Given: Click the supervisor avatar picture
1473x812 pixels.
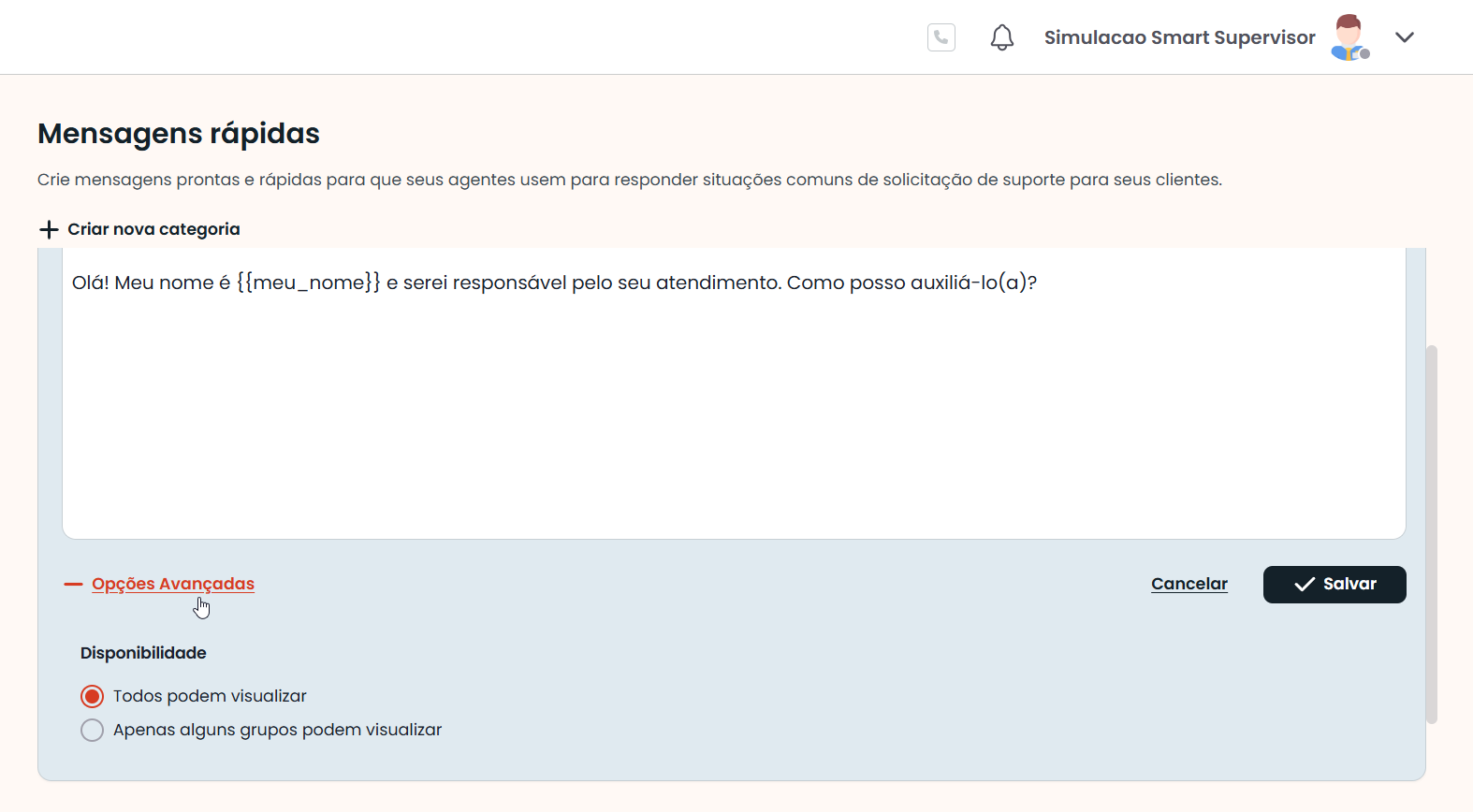Looking at the screenshot, I should [x=1348, y=37].
